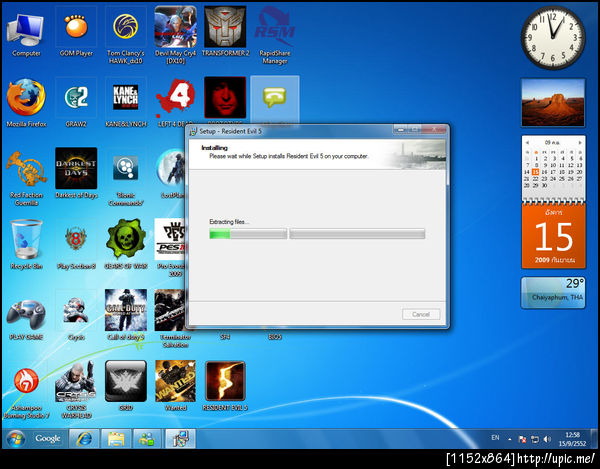Open the PLAY GAME gamepad icon
The image size is (600, 469).
(26, 318)
